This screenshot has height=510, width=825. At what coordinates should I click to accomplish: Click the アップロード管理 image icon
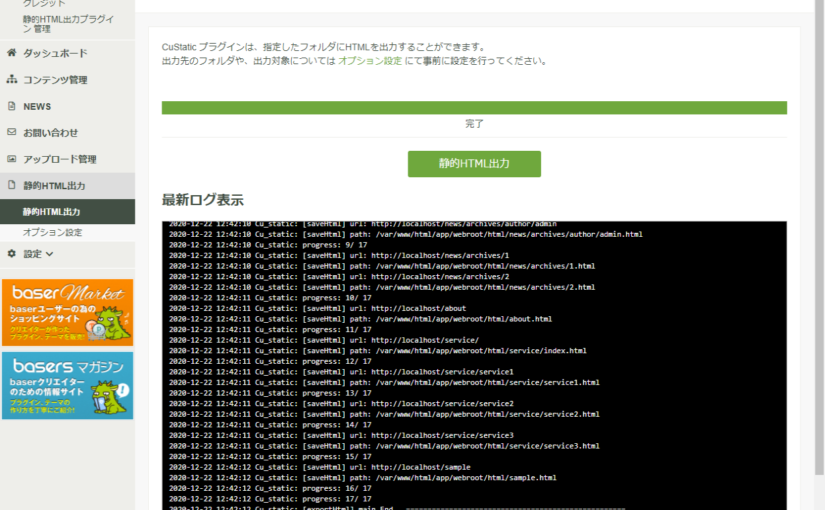[x=12, y=158]
